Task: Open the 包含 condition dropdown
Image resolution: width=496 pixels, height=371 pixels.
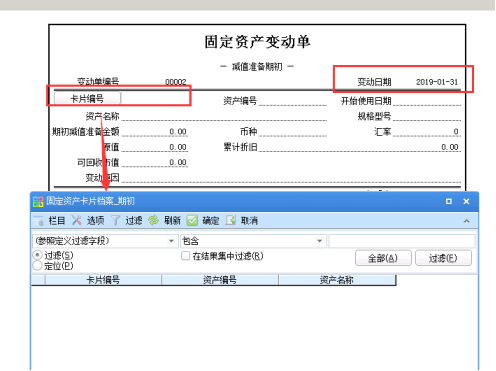Action: click(319, 241)
